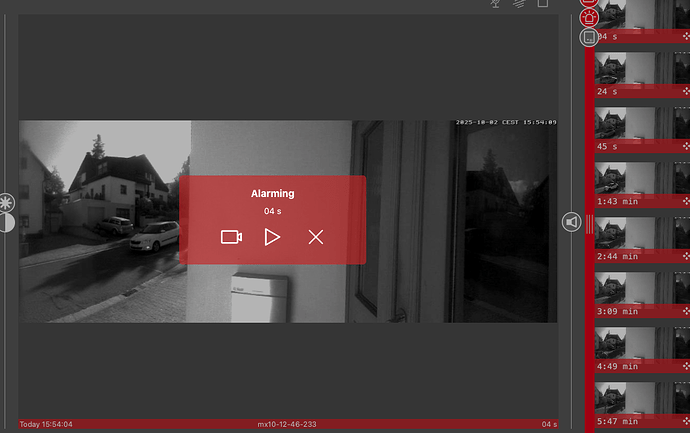The height and width of the screenshot is (433, 690).
Task: Click the camera name mx10-12-46-233
Action: [287, 424]
